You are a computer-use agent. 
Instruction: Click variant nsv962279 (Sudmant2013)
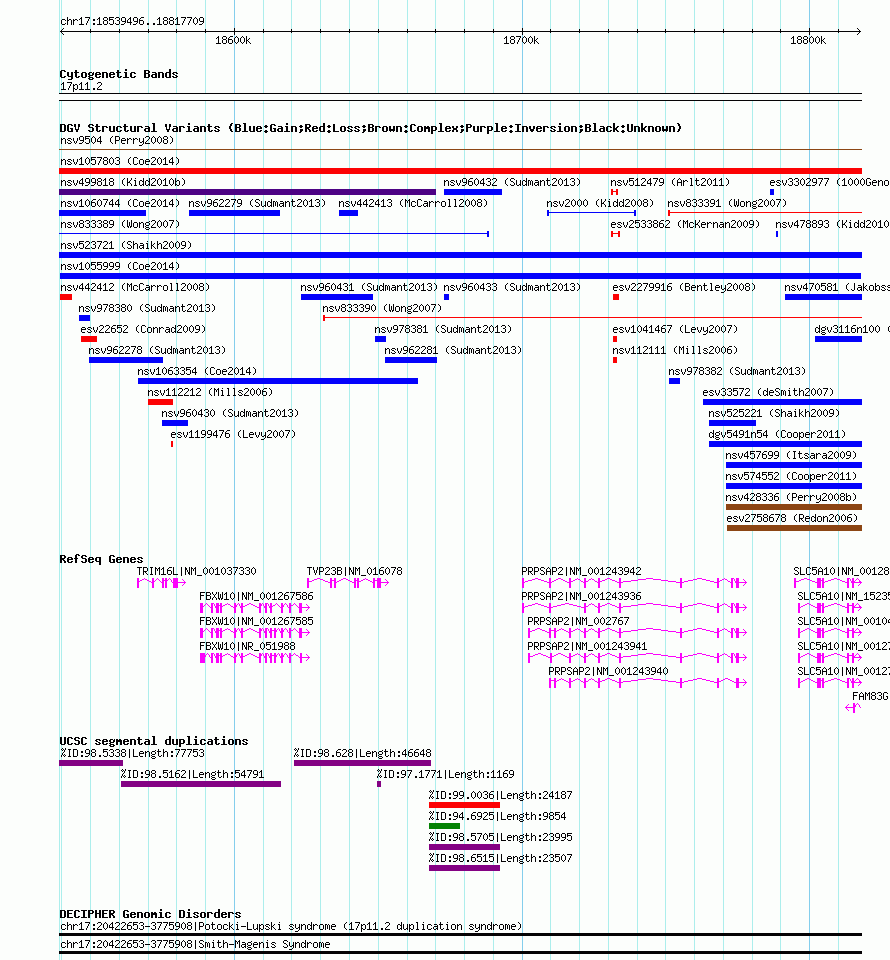point(234,213)
